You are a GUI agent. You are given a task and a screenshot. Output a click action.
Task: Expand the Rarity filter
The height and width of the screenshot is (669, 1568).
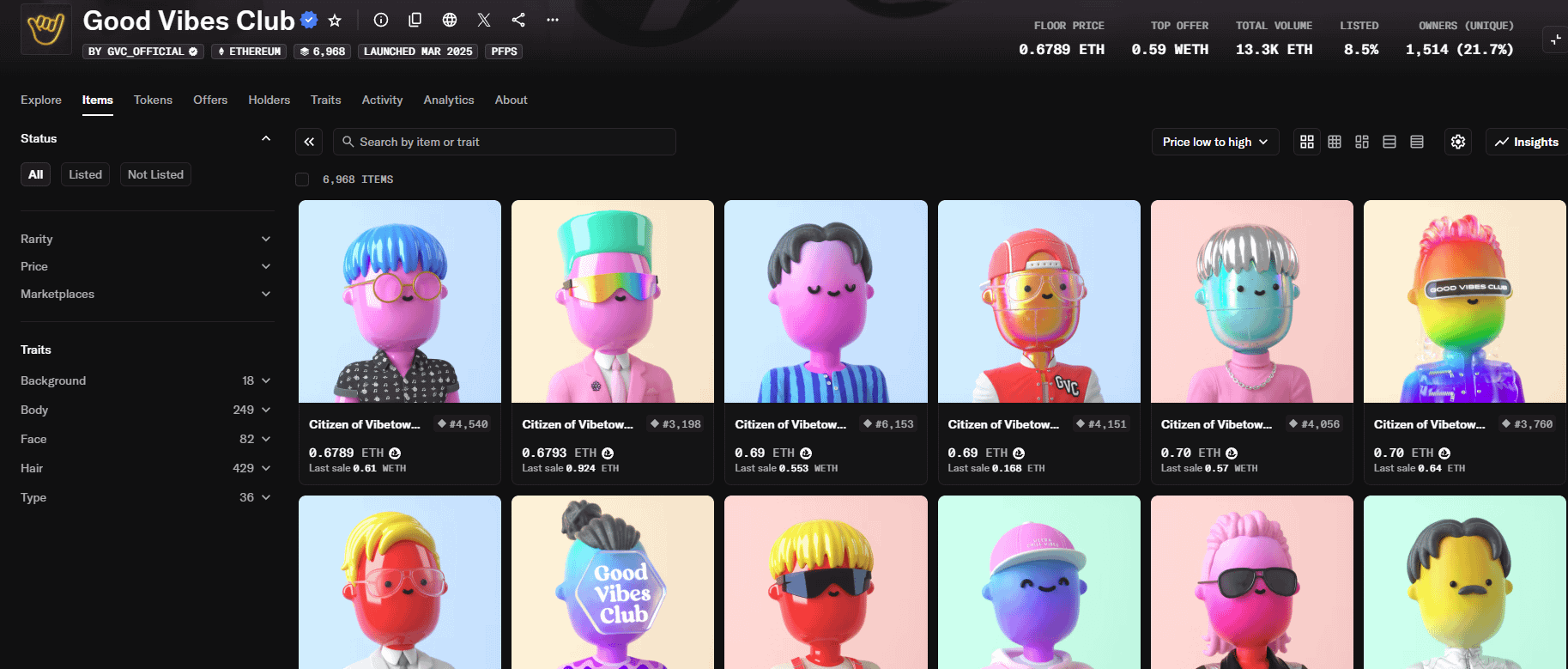point(146,239)
